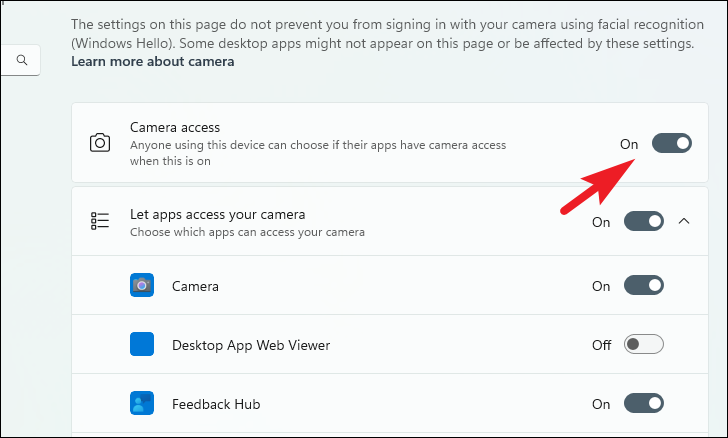Click the list icon for apps access

coord(100,221)
